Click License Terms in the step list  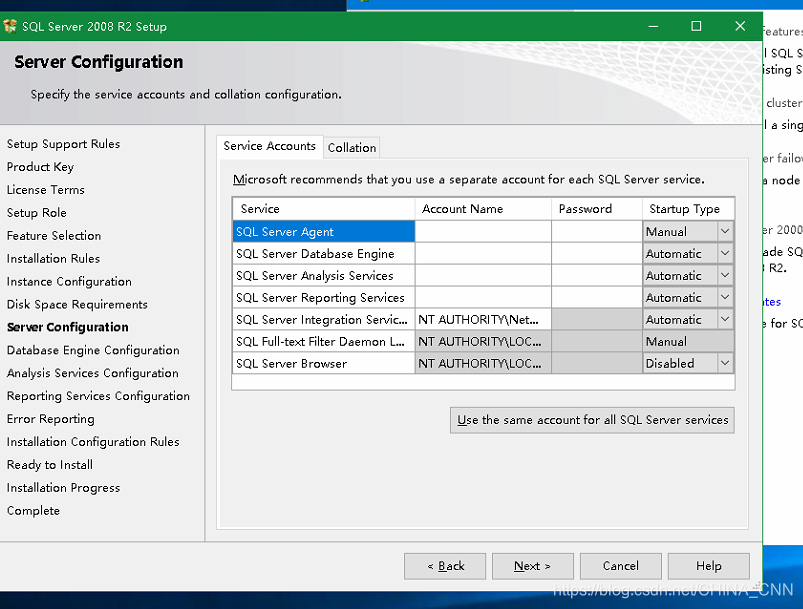(x=46, y=190)
